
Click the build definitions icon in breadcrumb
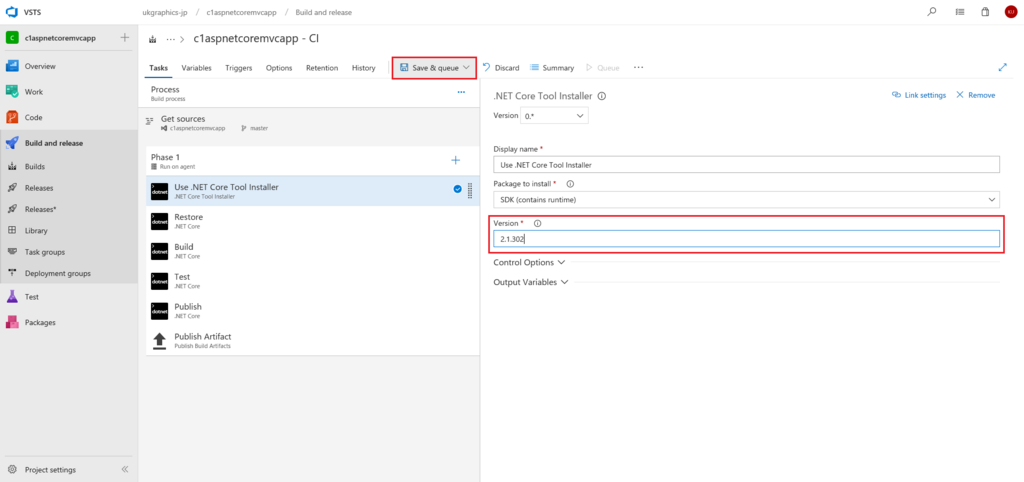153,39
